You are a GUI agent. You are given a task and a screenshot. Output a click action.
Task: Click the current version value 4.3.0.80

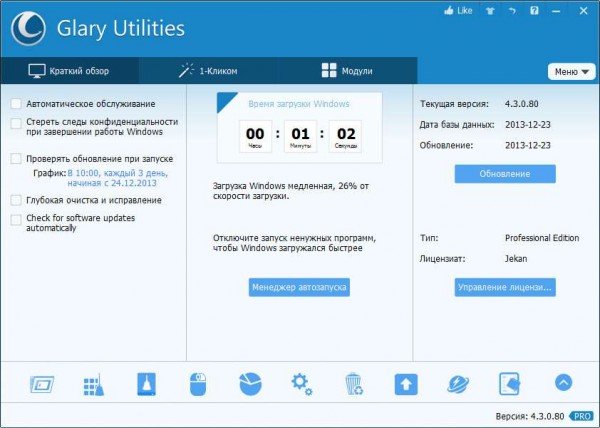pos(522,104)
